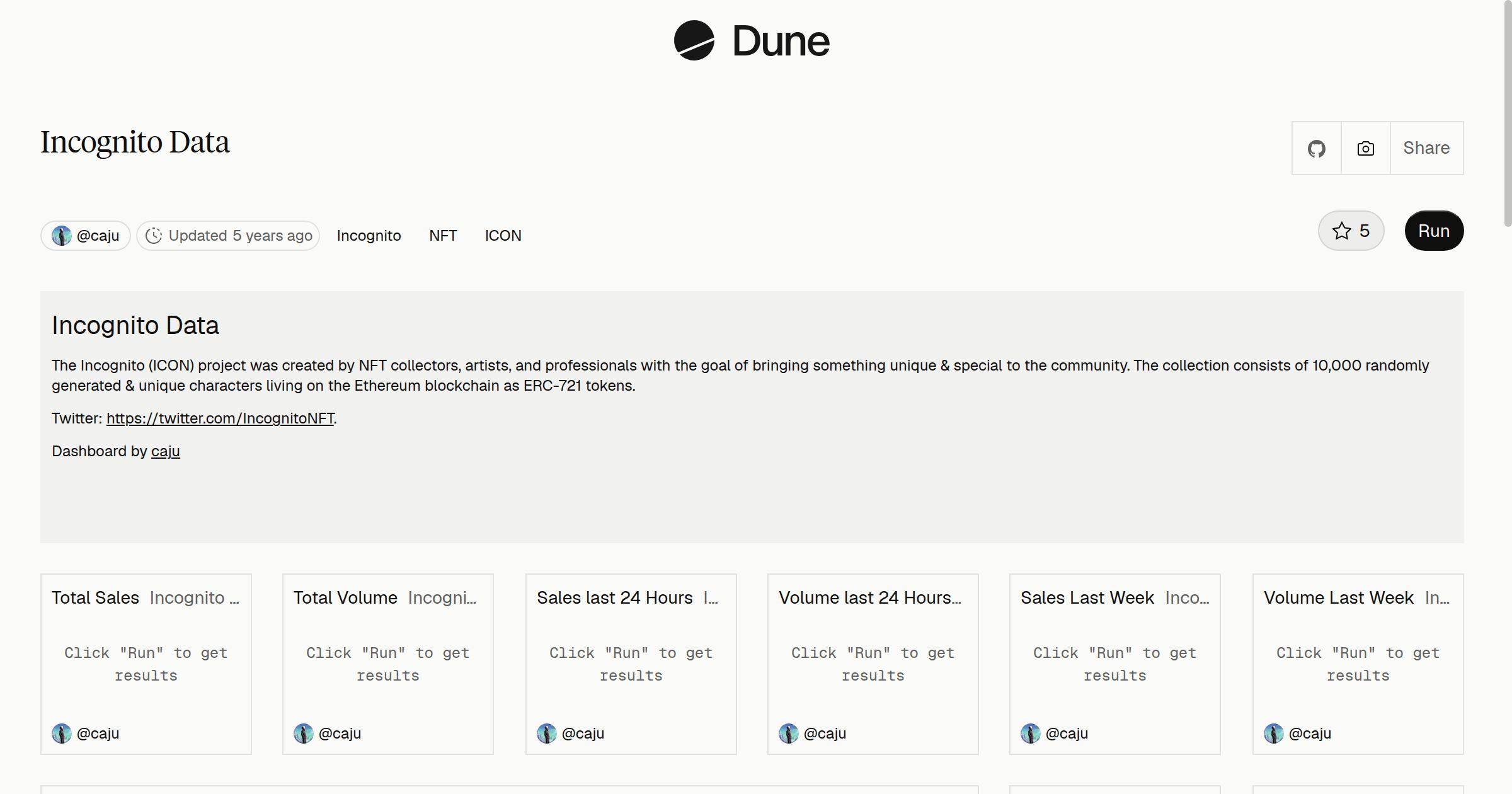This screenshot has height=794, width=1512.
Task: Open the Volume last 24 Hours card title
Action: [x=870, y=597]
